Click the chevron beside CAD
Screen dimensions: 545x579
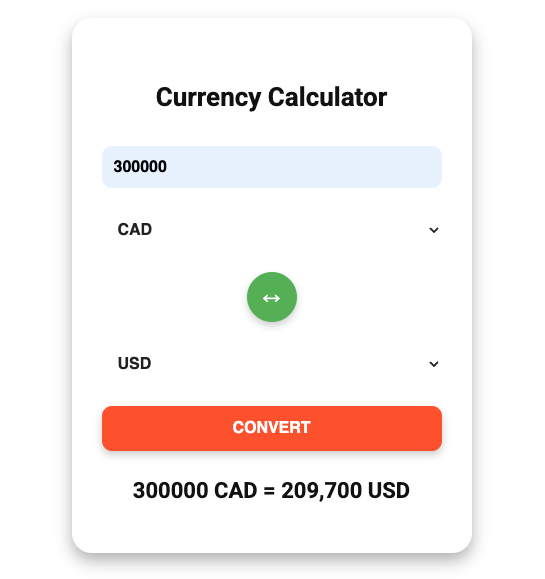pyautogui.click(x=434, y=230)
